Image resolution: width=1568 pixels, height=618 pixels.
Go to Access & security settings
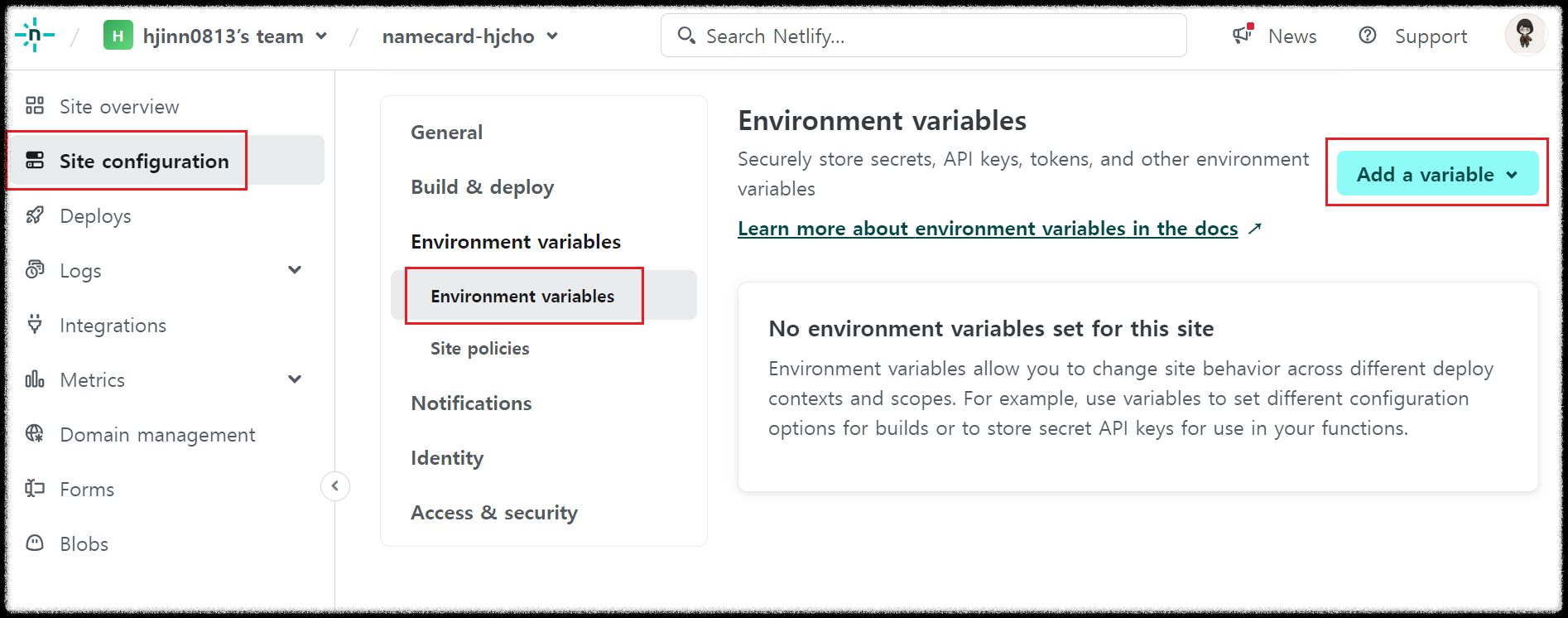point(494,513)
